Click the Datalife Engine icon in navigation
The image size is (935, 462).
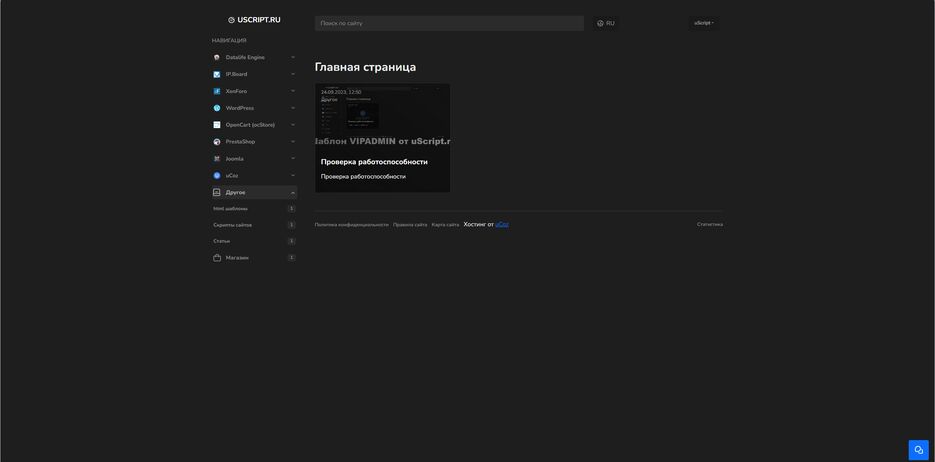pos(217,57)
